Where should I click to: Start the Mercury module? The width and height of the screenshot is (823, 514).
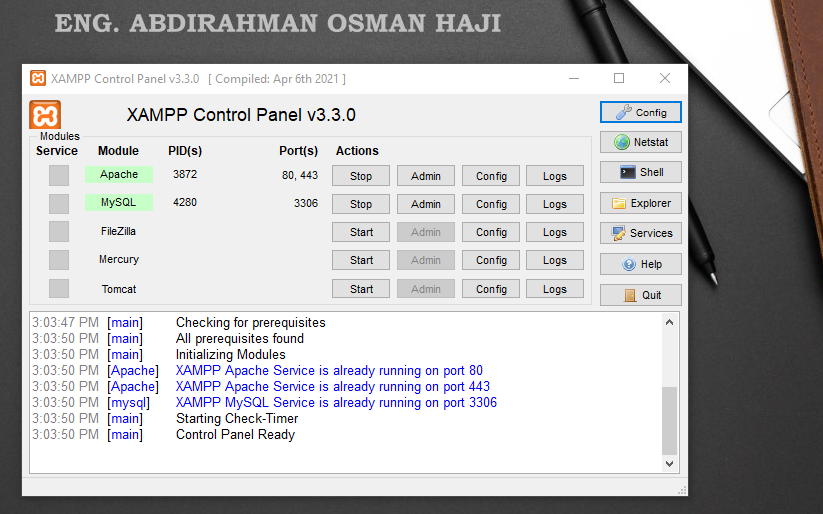(361, 260)
